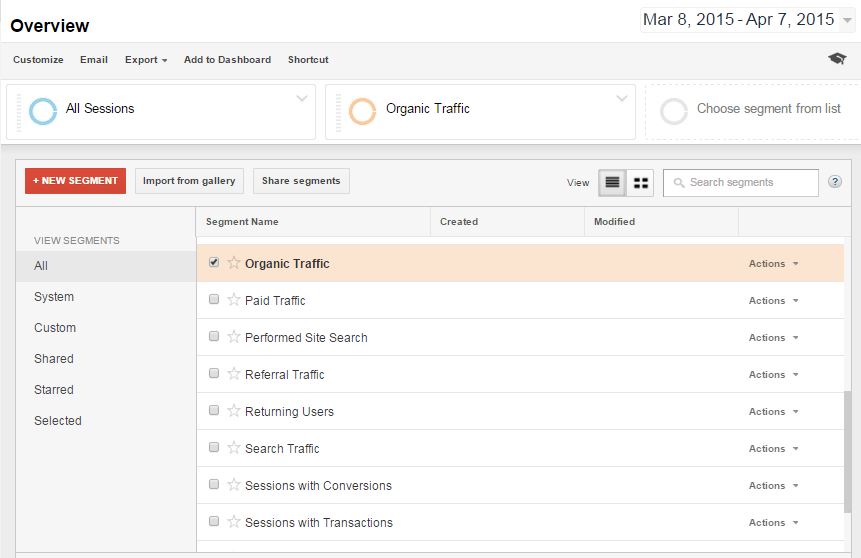The height and width of the screenshot is (558, 861).
Task: Enable the Search Traffic segment checkbox
Action: click(x=214, y=448)
